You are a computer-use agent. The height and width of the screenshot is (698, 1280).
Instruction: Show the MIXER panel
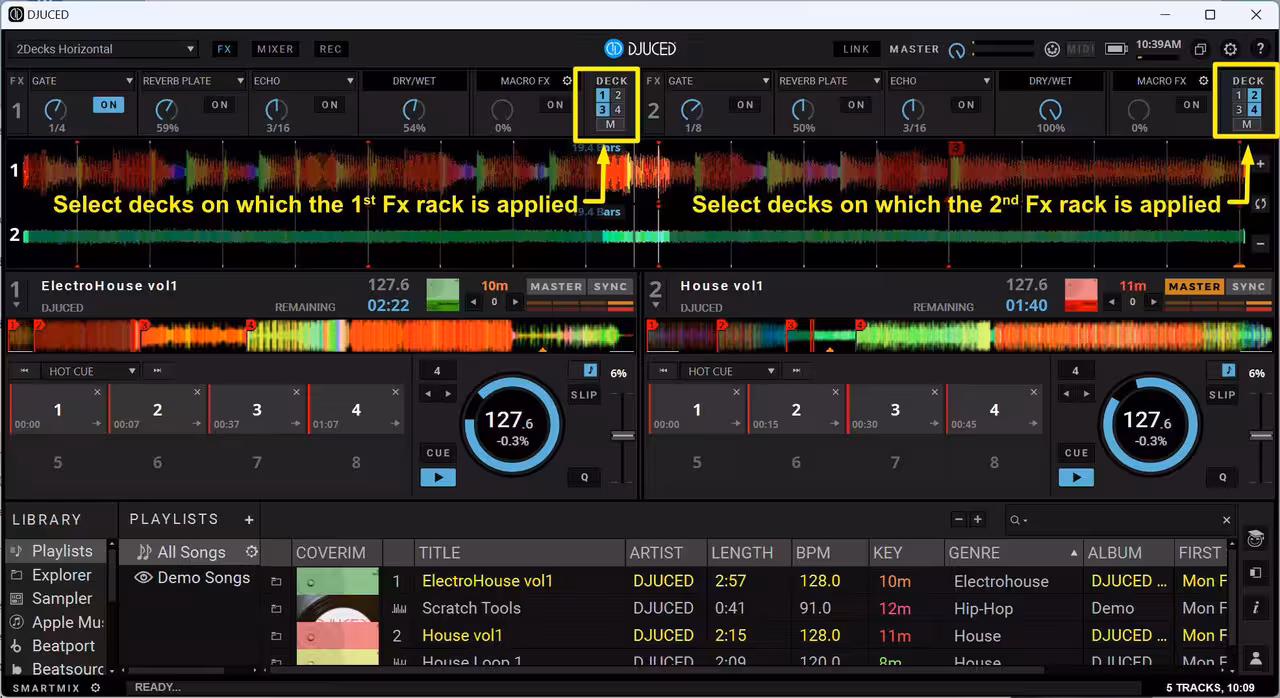click(275, 49)
